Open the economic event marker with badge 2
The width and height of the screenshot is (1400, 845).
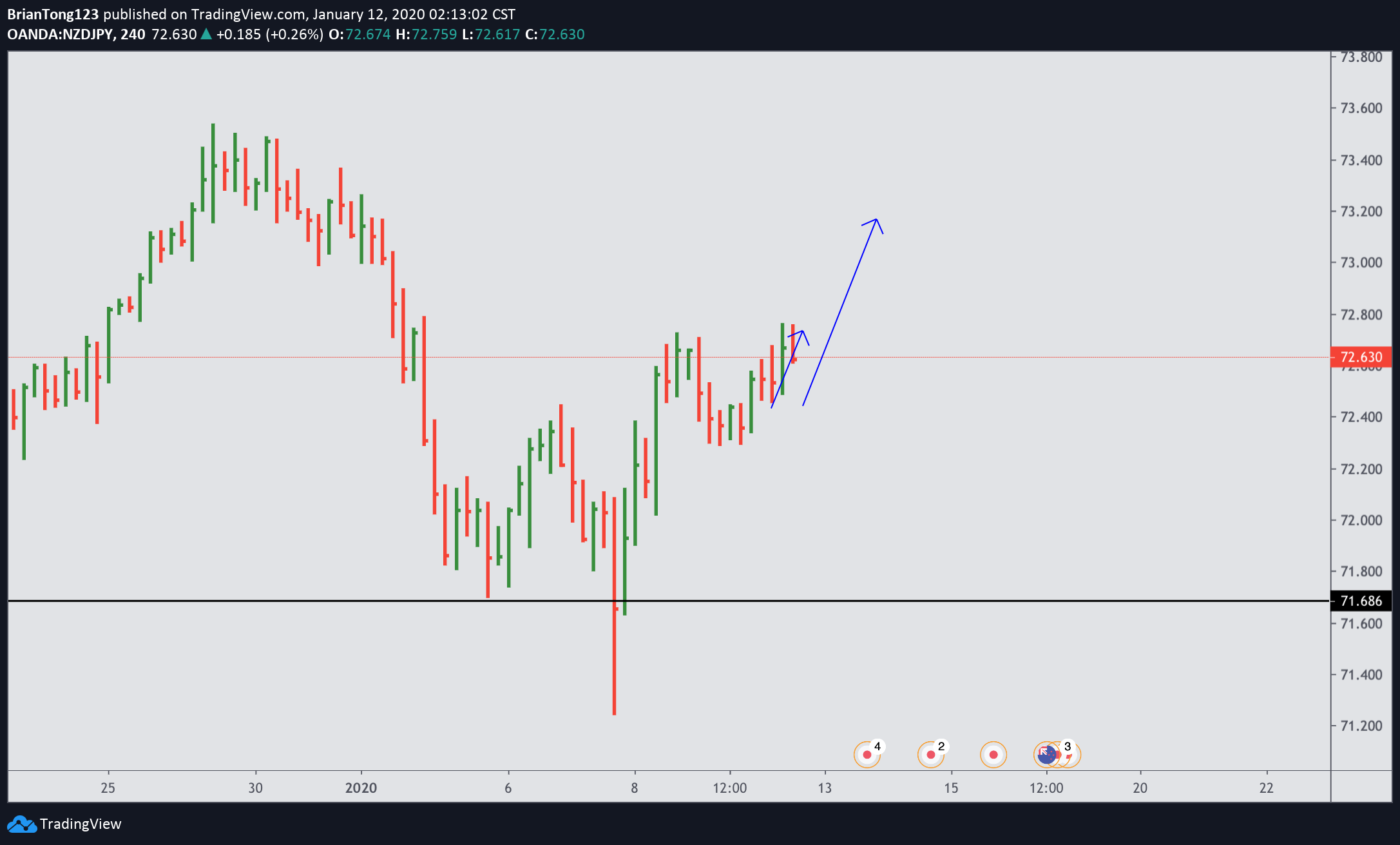coord(931,754)
